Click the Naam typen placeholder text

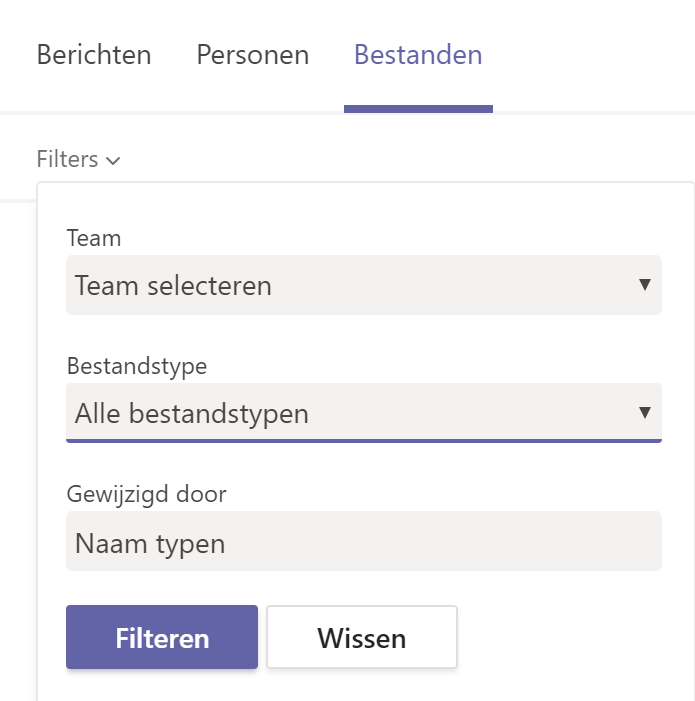(x=150, y=544)
